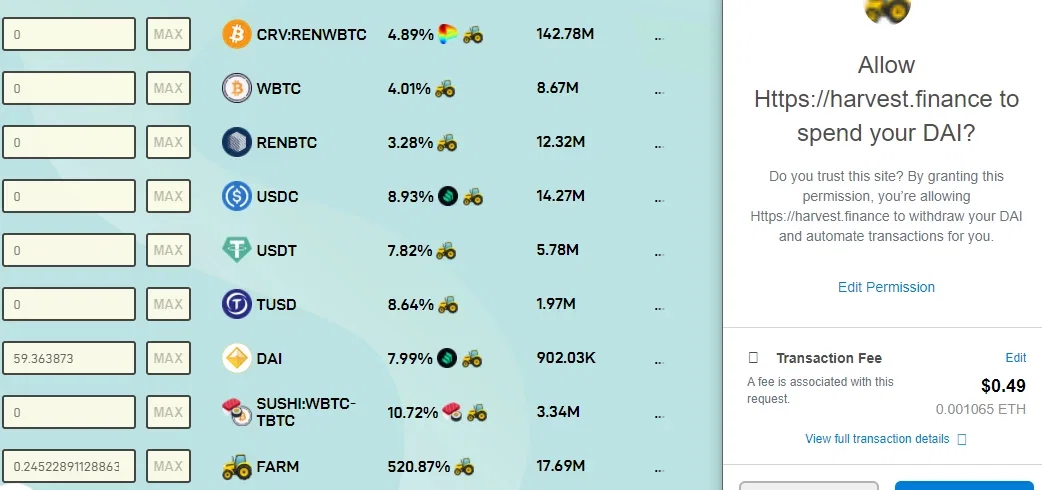Click MAX button for the USDC row

tap(168, 196)
